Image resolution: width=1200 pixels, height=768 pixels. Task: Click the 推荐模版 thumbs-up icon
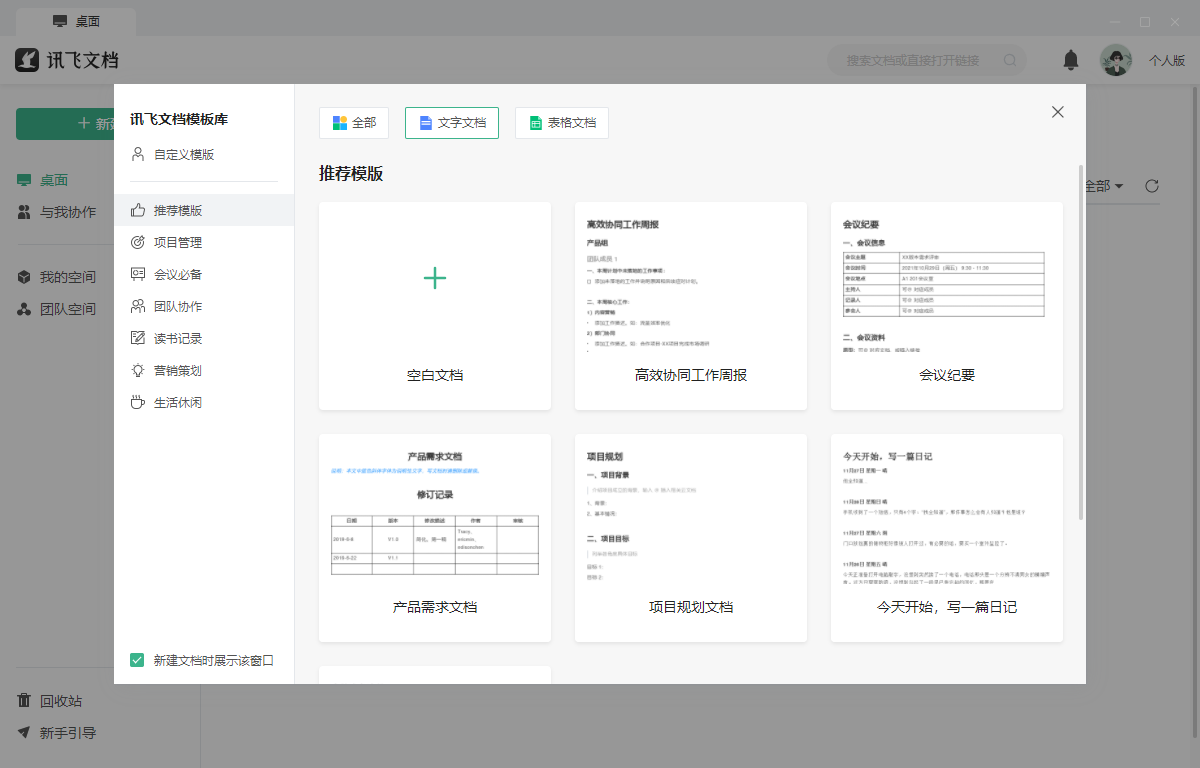(x=138, y=211)
